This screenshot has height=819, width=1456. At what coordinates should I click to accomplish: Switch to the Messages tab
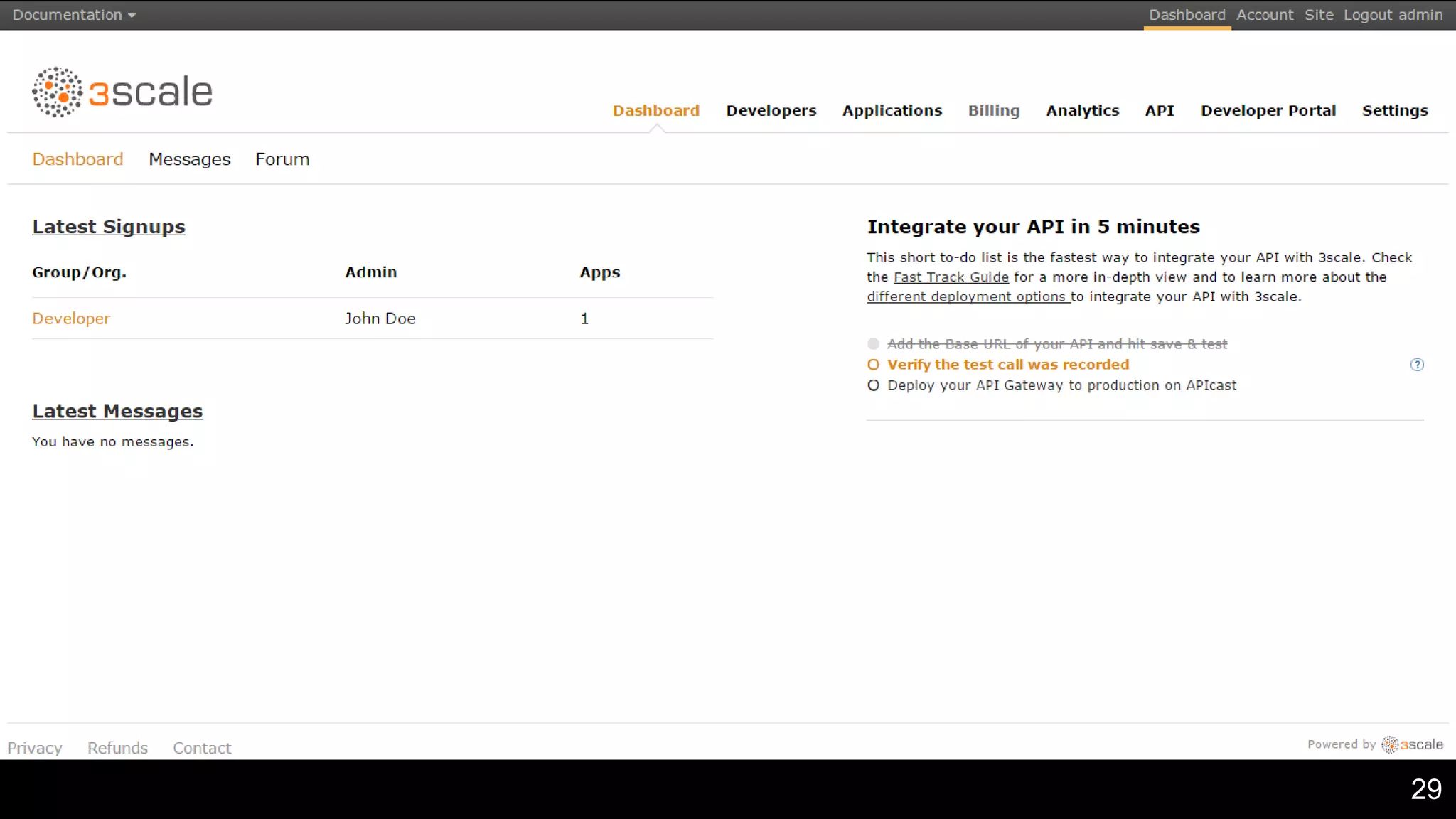pos(189,159)
